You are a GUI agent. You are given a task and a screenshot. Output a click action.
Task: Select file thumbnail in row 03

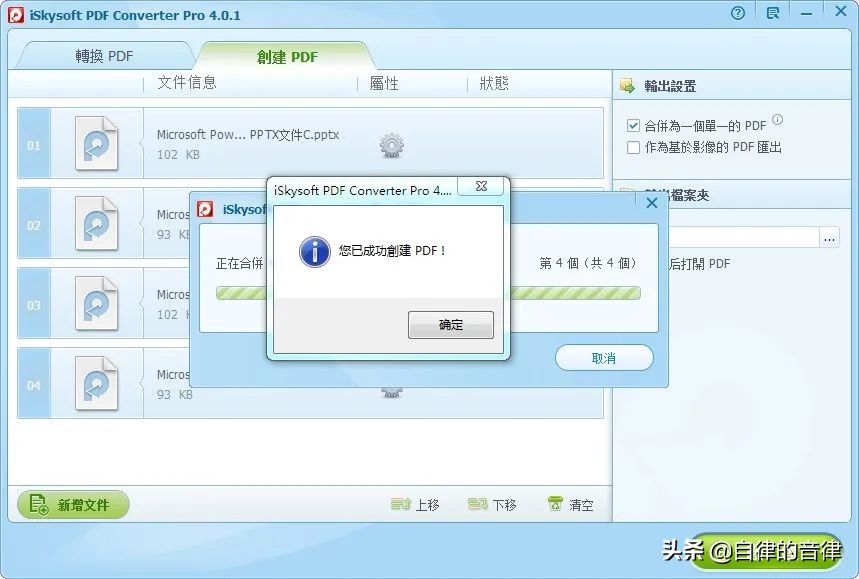(x=96, y=303)
